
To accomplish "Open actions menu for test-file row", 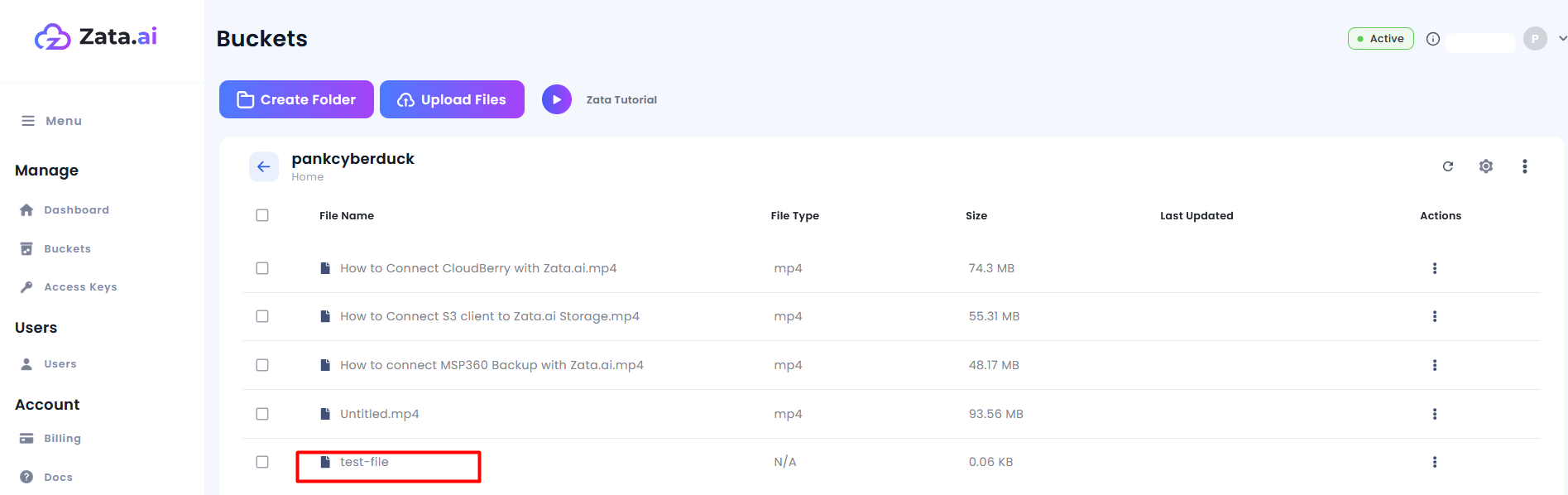I will click(x=1434, y=462).
